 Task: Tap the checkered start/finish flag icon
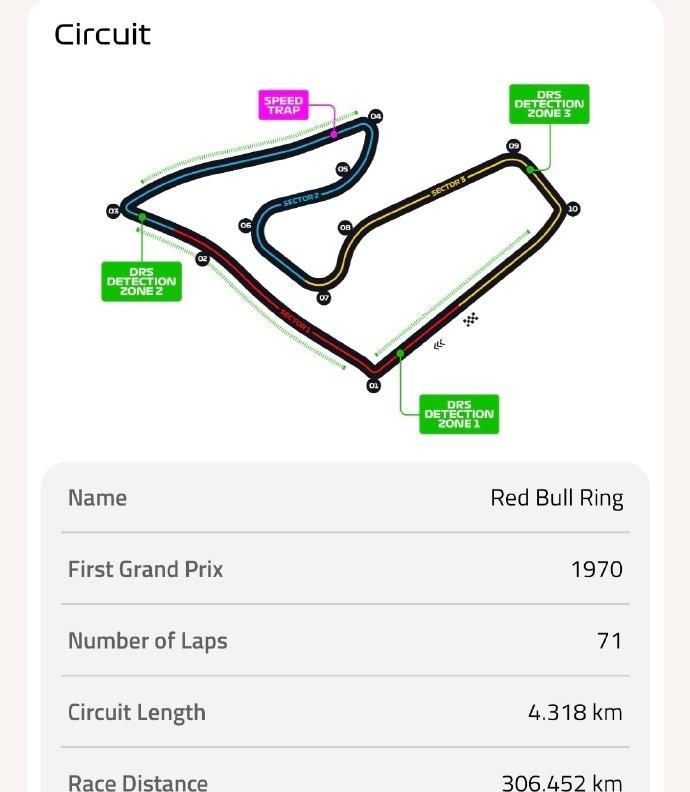(471, 319)
